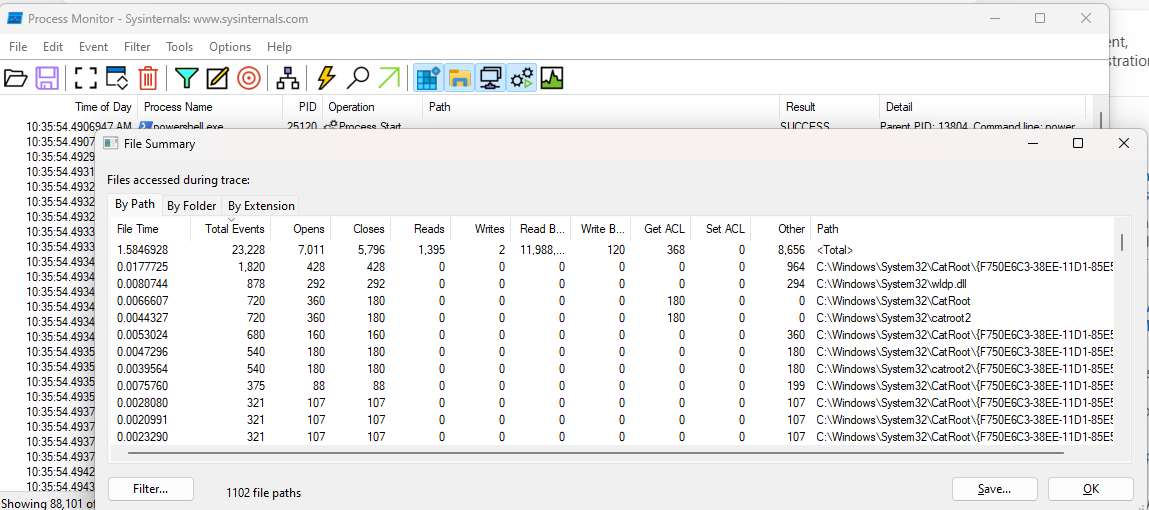Click the Filter... button in File Summary
This screenshot has height=510, width=1149.
pyautogui.click(x=150, y=489)
